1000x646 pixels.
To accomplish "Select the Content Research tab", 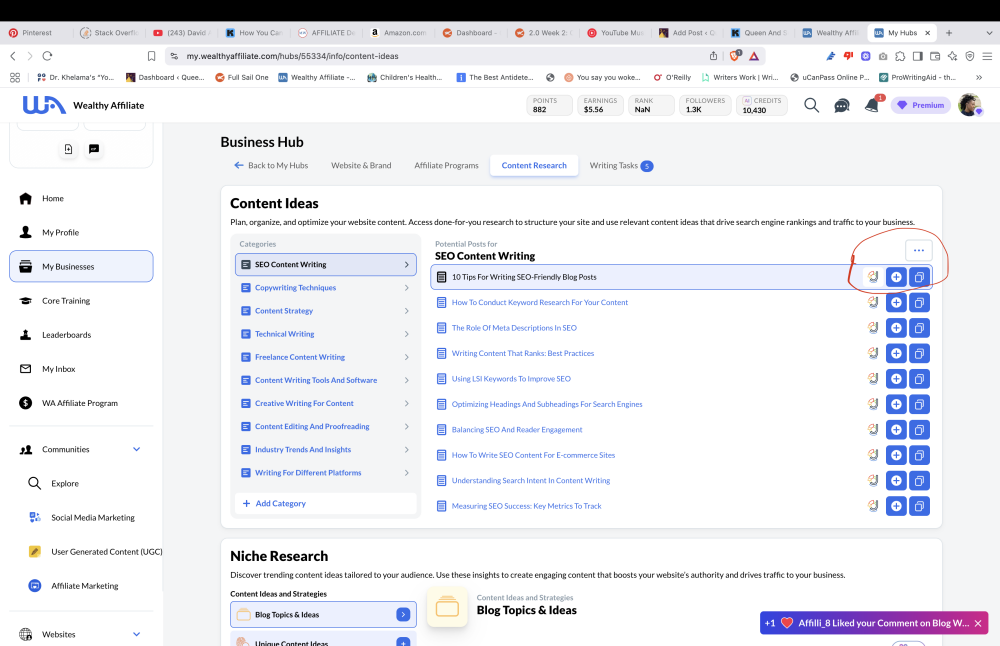I will pyautogui.click(x=534, y=165).
